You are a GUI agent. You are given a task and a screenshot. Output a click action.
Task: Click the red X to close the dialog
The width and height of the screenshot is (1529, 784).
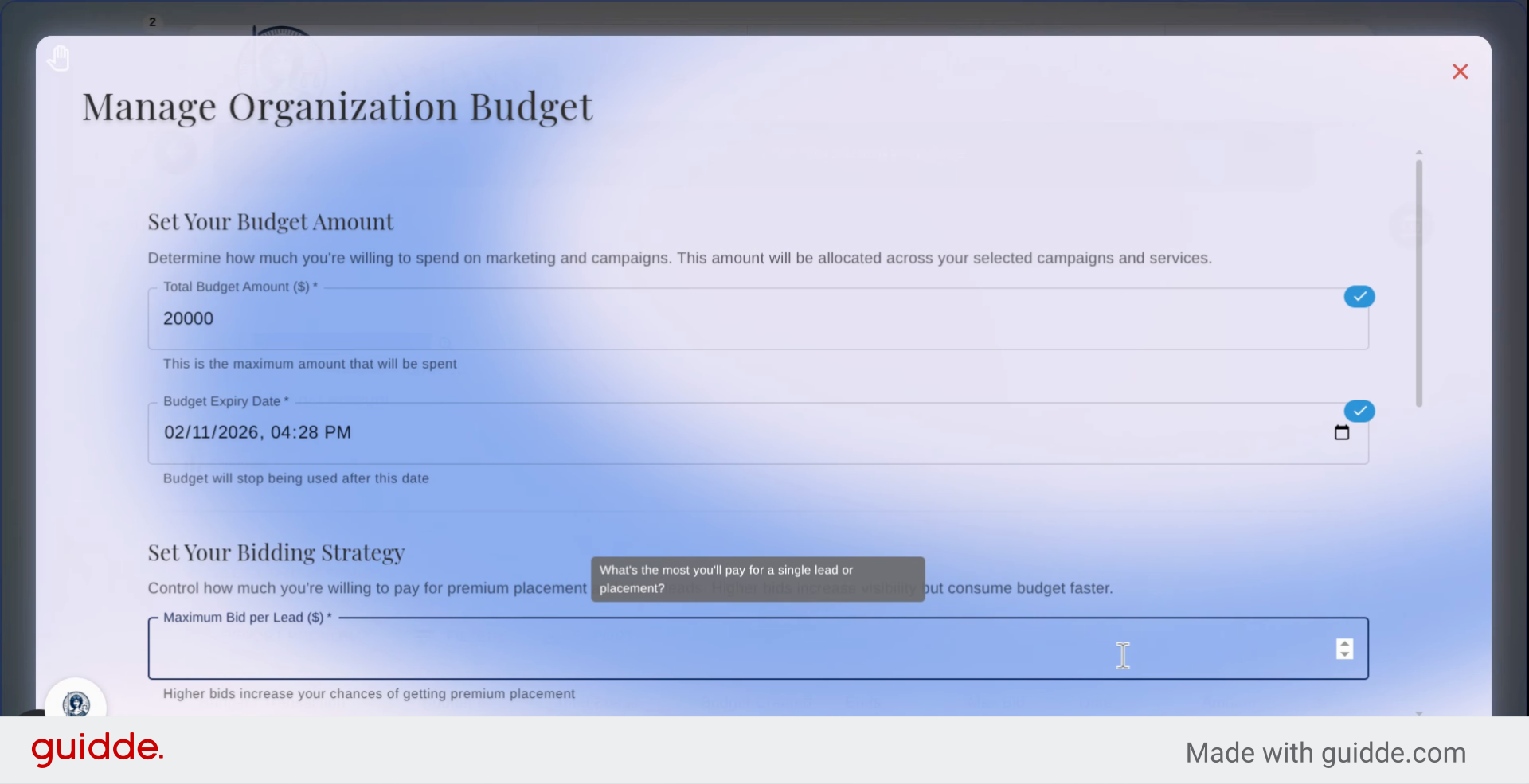coord(1461,71)
